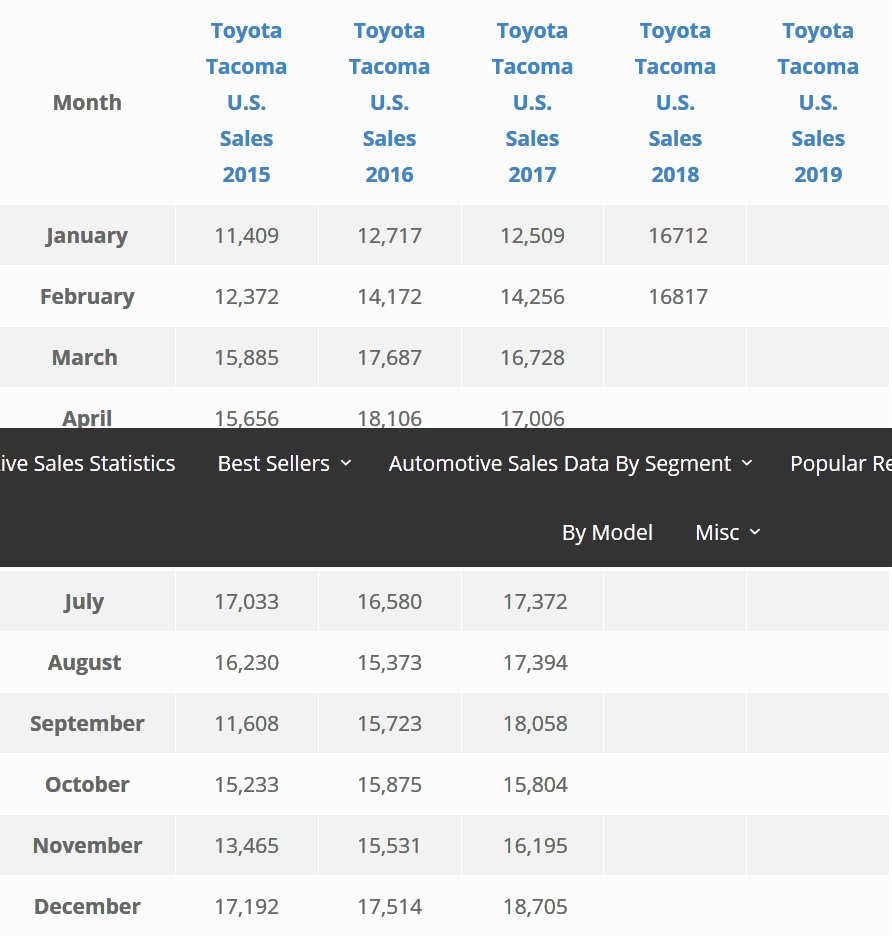
Task: Click November 2015 value 13,465
Action: pyautogui.click(x=246, y=846)
